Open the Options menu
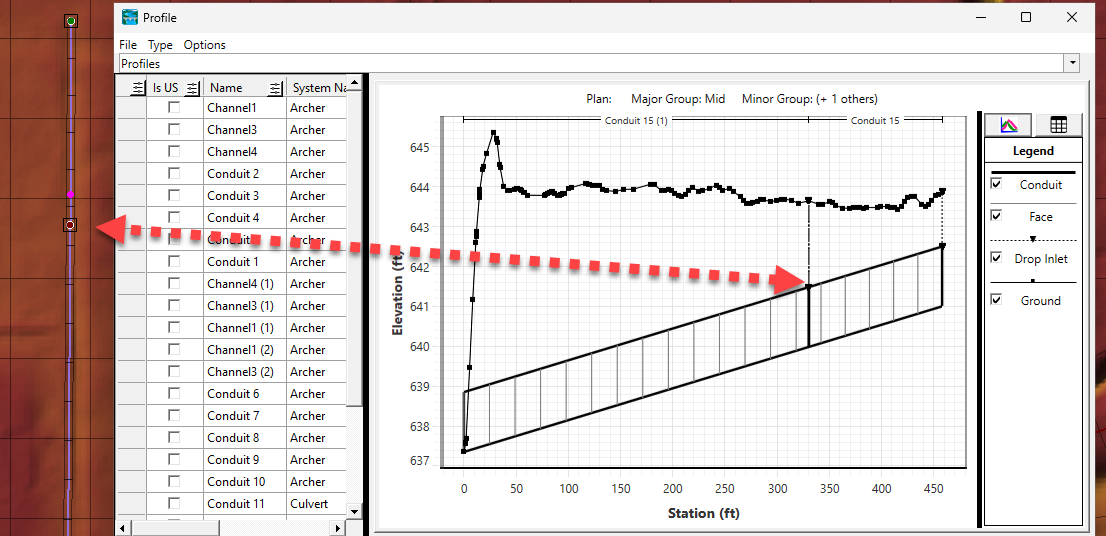 click(x=204, y=45)
